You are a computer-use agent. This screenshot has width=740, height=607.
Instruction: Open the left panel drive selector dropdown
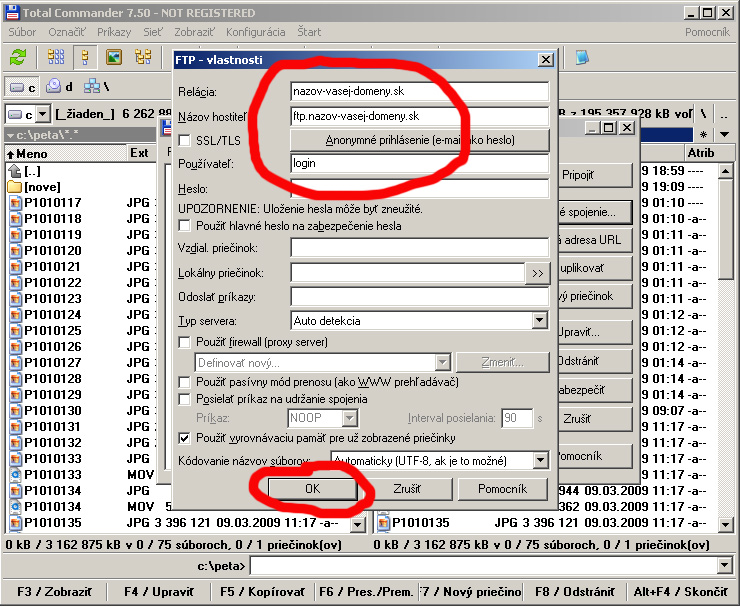[43, 114]
